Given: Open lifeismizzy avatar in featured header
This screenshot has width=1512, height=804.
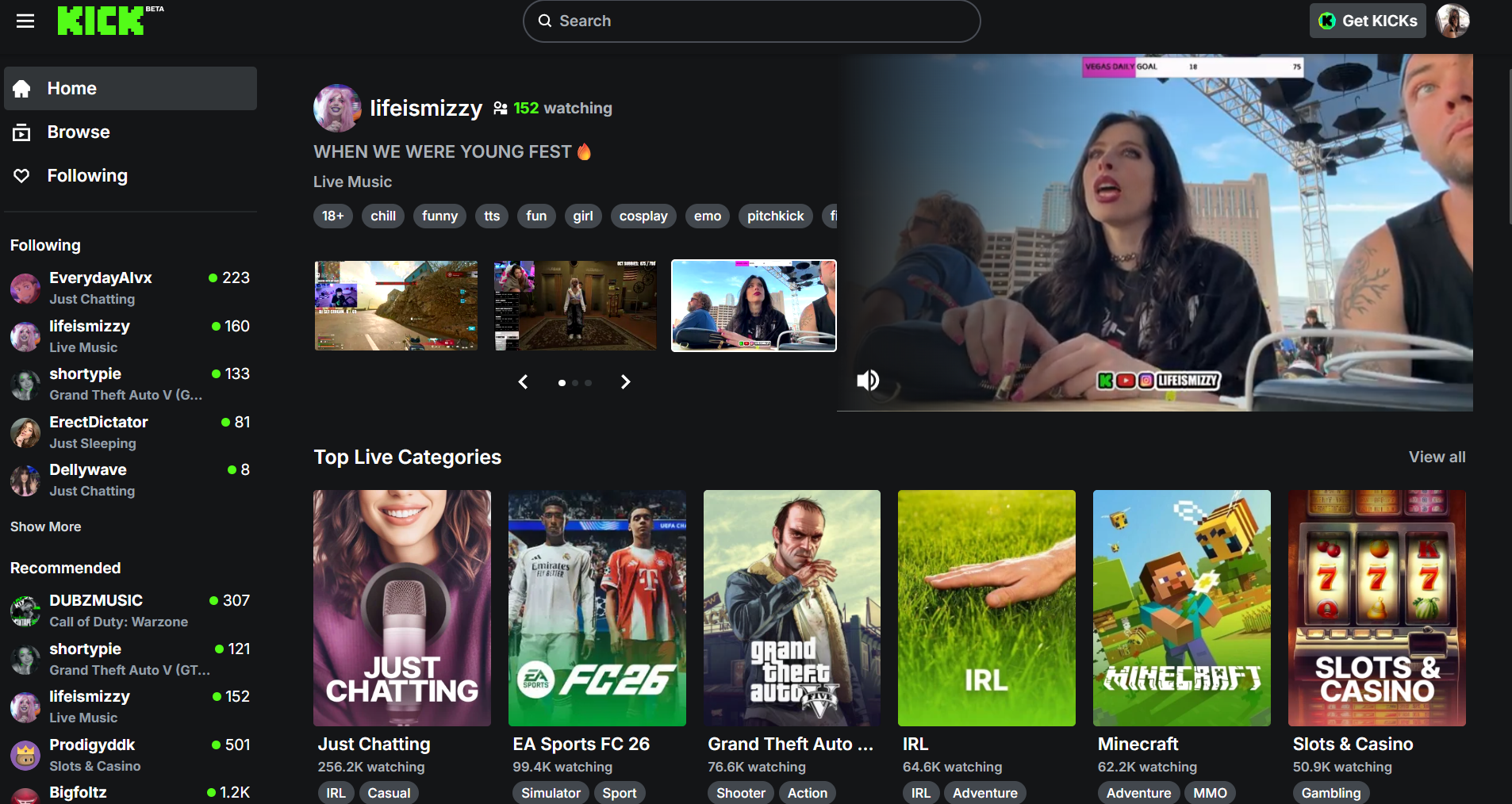Looking at the screenshot, I should 337,108.
